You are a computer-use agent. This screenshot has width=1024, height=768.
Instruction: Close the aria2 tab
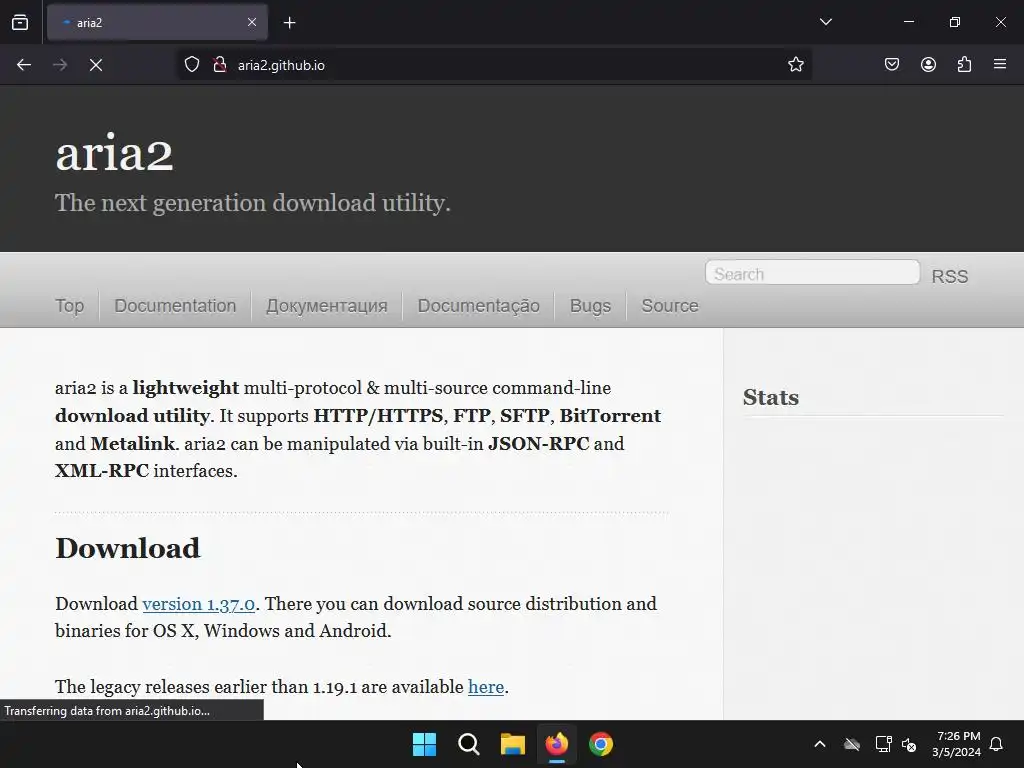pyautogui.click(x=252, y=22)
